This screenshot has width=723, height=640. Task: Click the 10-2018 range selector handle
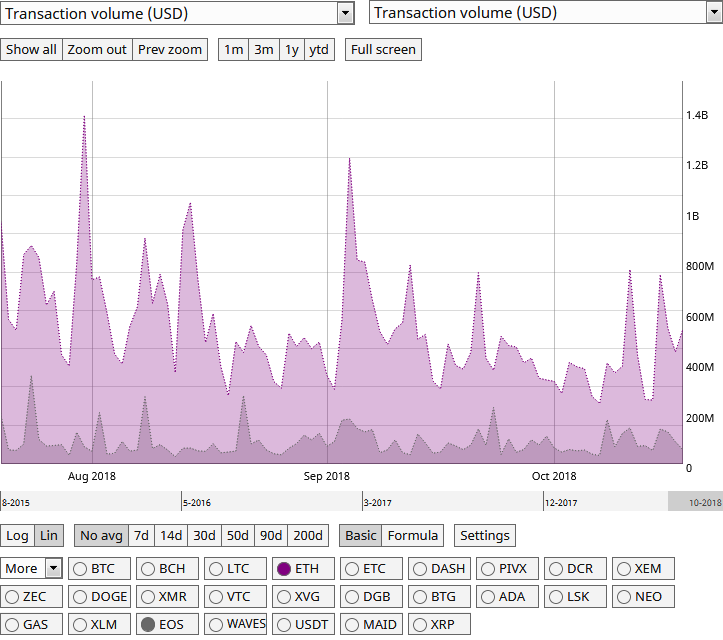695,501
